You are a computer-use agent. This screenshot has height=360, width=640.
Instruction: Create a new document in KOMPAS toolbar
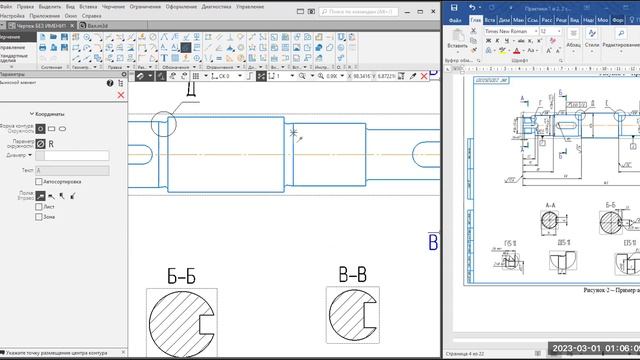pyautogui.click(x=42, y=37)
